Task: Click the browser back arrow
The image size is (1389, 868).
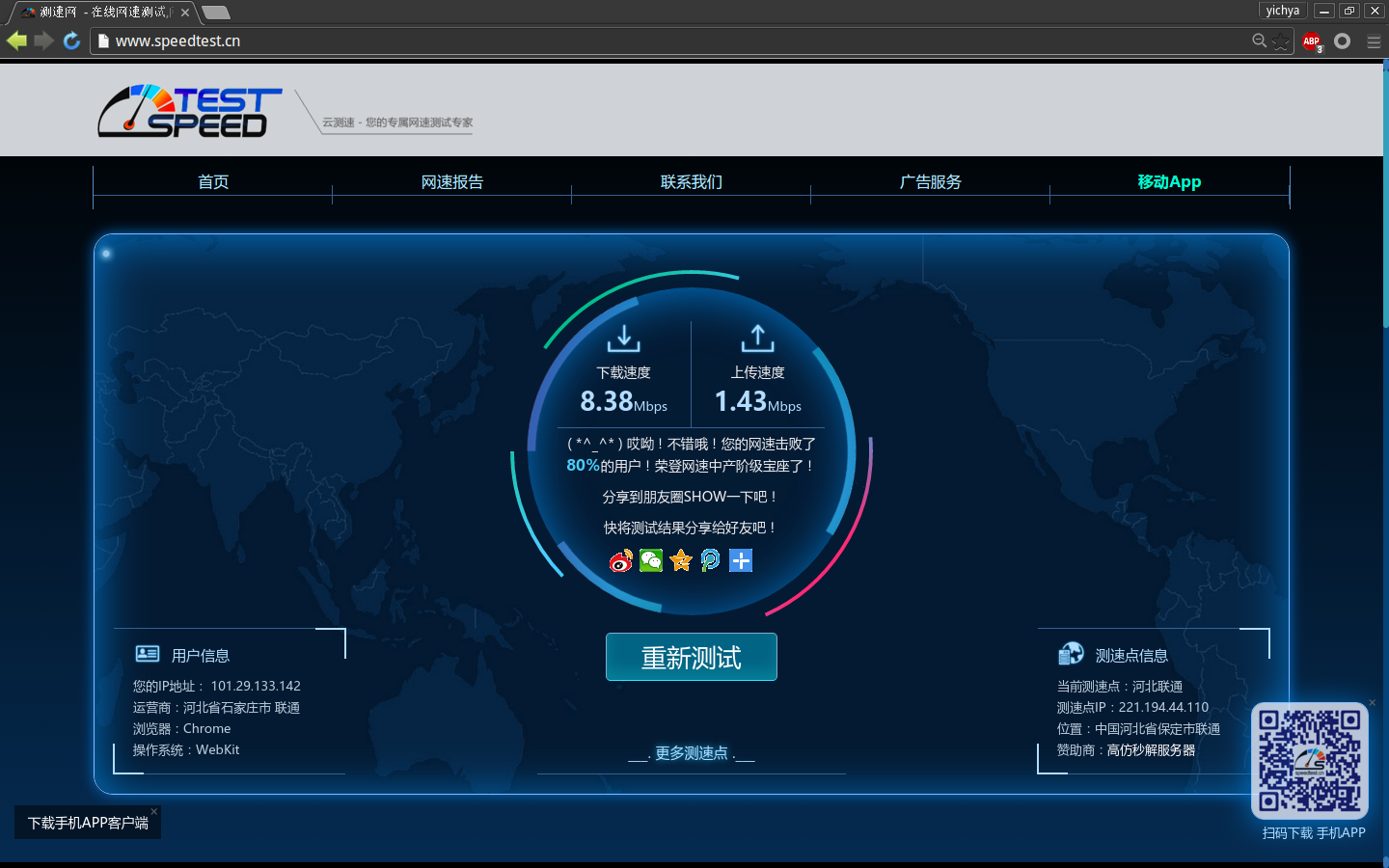Action: coord(16,41)
